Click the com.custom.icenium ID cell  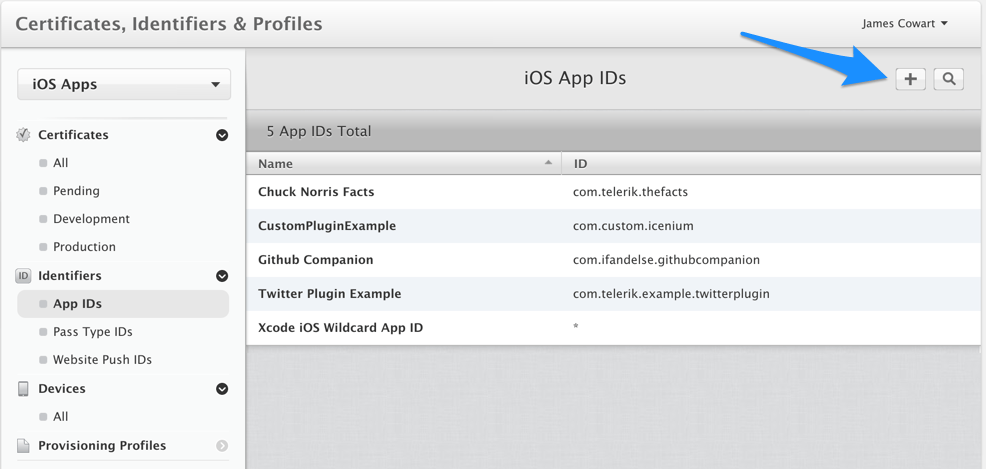coord(633,226)
